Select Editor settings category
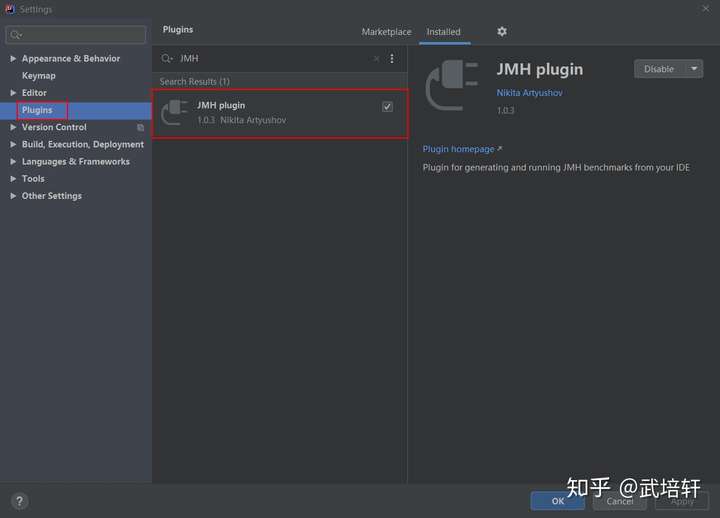This screenshot has width=720, height=518. tap(34, 93)
